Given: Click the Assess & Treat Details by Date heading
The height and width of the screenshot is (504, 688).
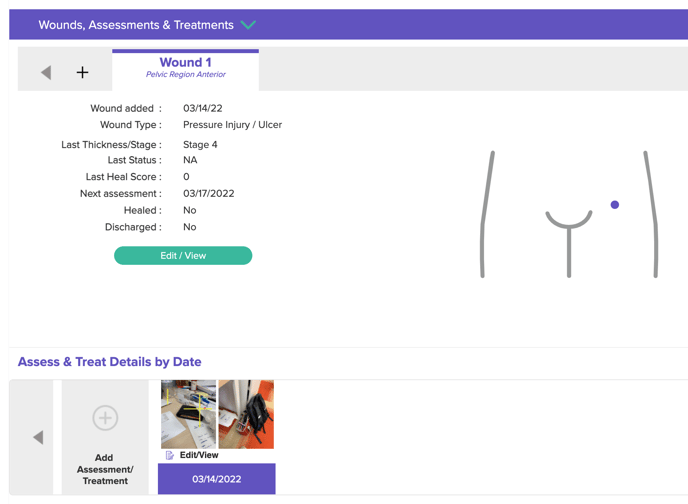Looking at the screenshot, I should pyautogui.click(x=110, y=362).
